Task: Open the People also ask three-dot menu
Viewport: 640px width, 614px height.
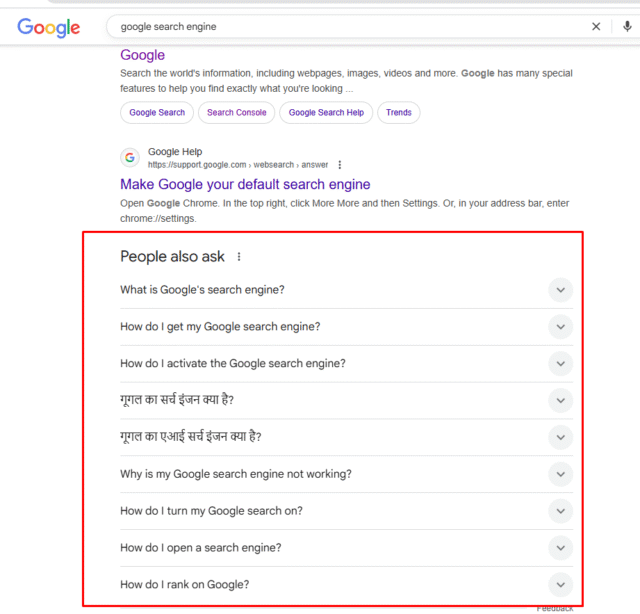Action: (x=239, y=257)
